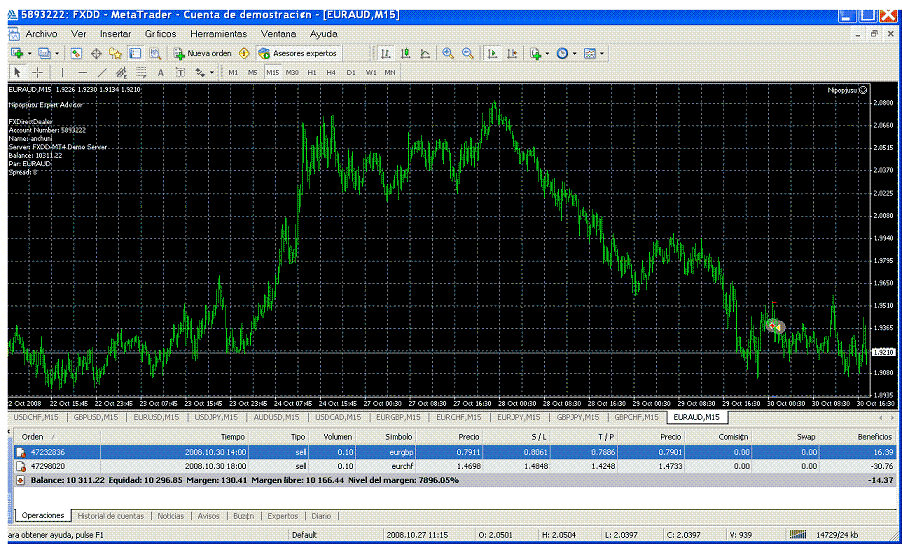Switch to candlestick chart view
Screen dimensions: 902x544
point(406,53)
